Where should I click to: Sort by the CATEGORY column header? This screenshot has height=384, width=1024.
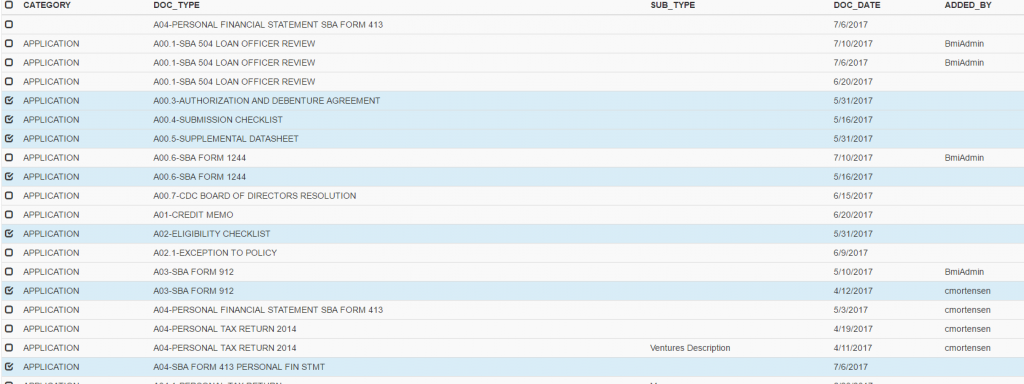pos(47,5)
